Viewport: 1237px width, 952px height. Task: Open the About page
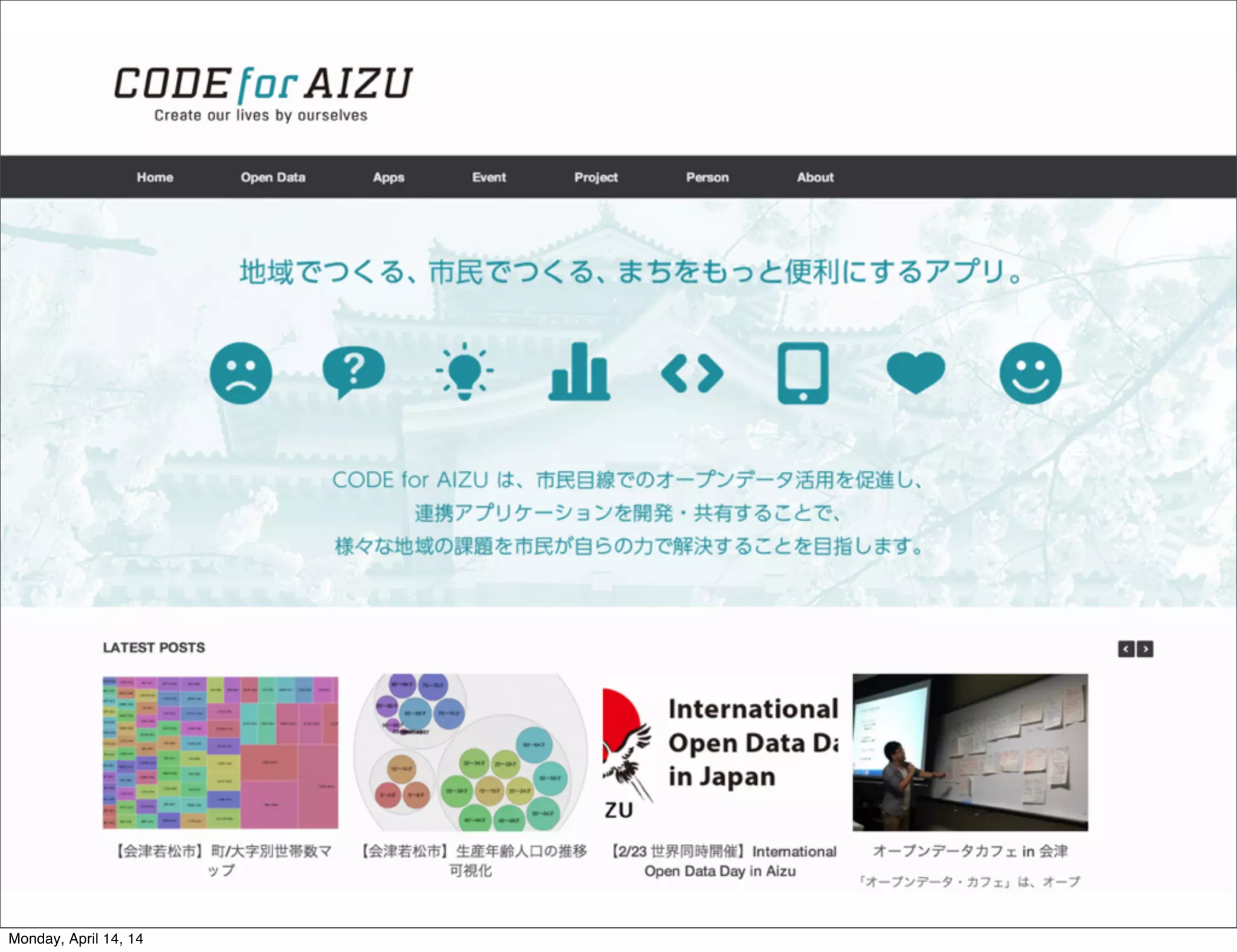pyautogui.click(x=815, y=178)
